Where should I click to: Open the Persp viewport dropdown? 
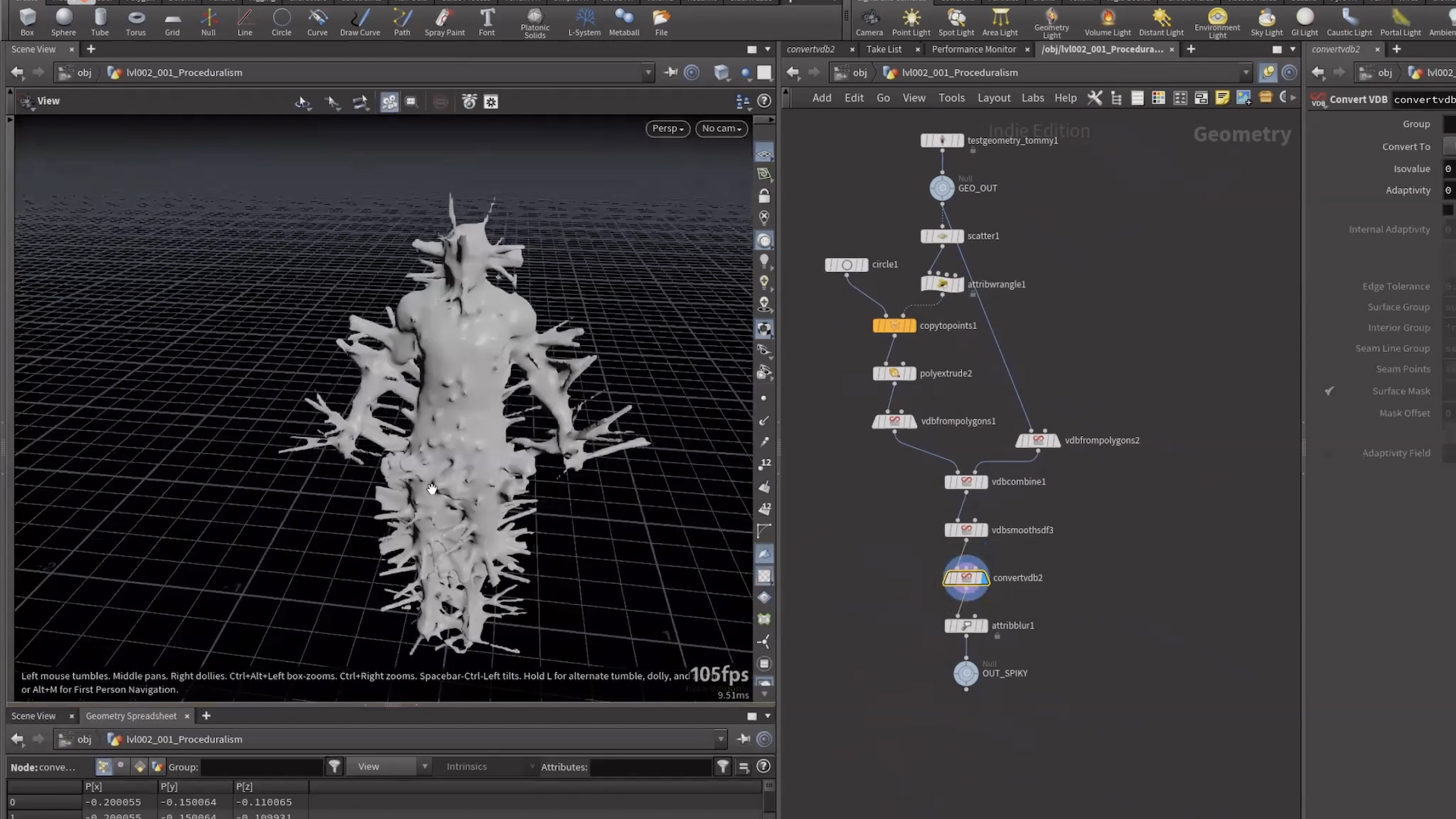(x=667, y=129)
